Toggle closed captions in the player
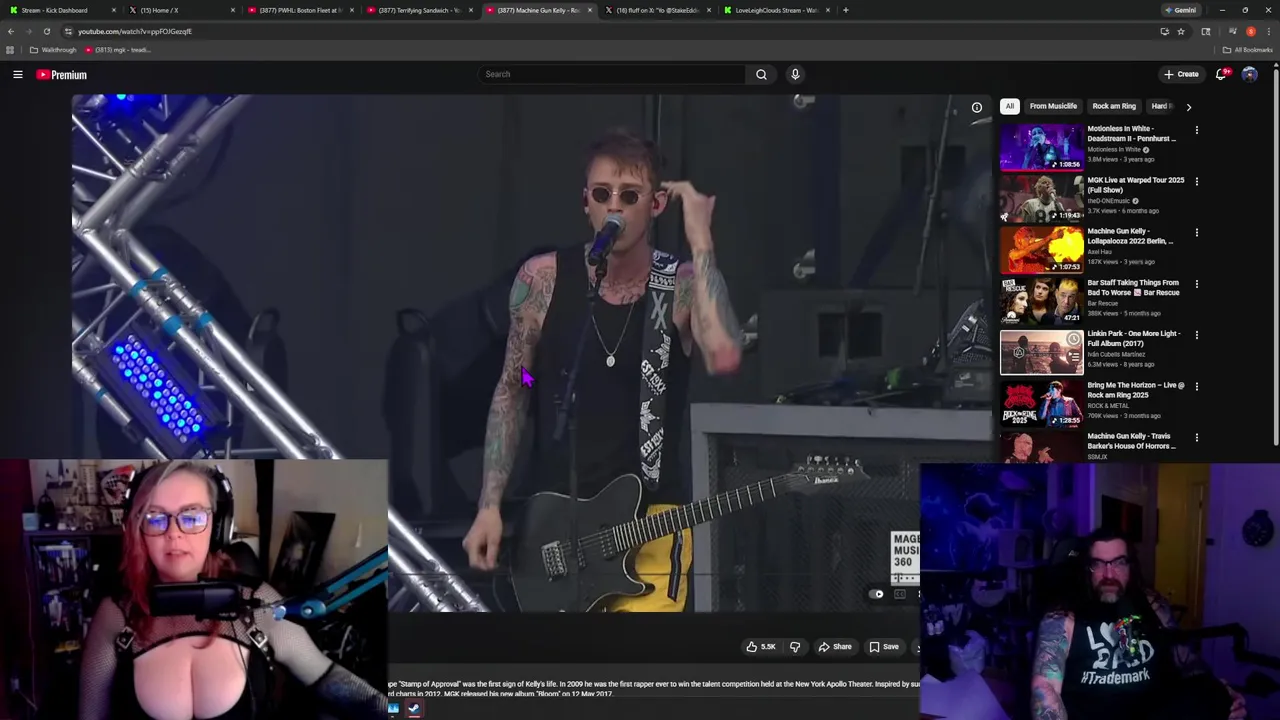Viewport: 1280px width, 720px height. [899, 594]
